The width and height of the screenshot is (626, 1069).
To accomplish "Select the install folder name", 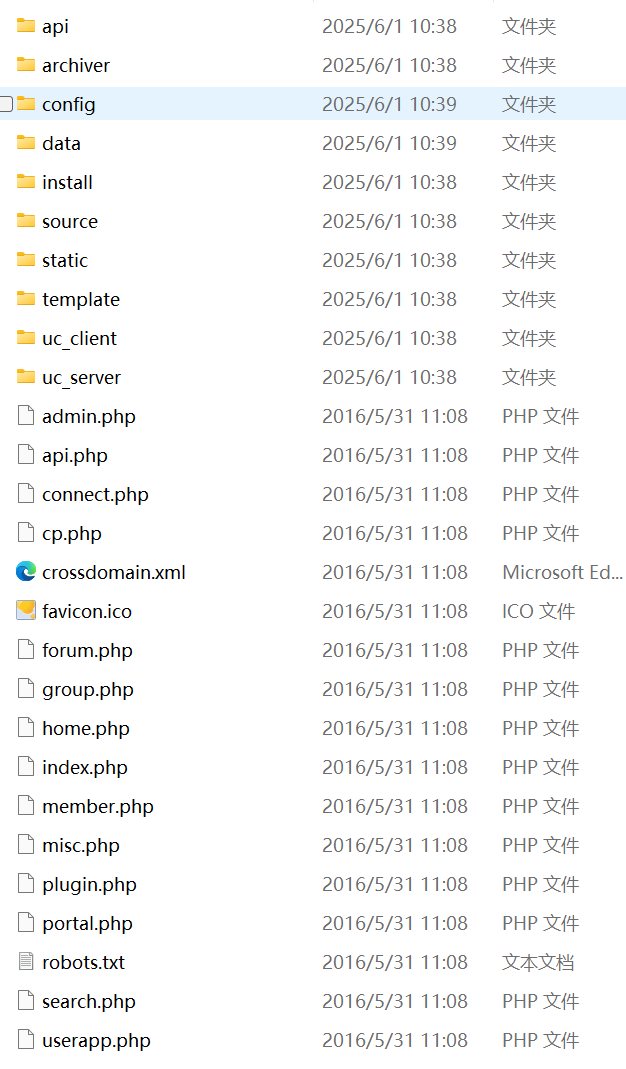I will click(x=68, y=183).
